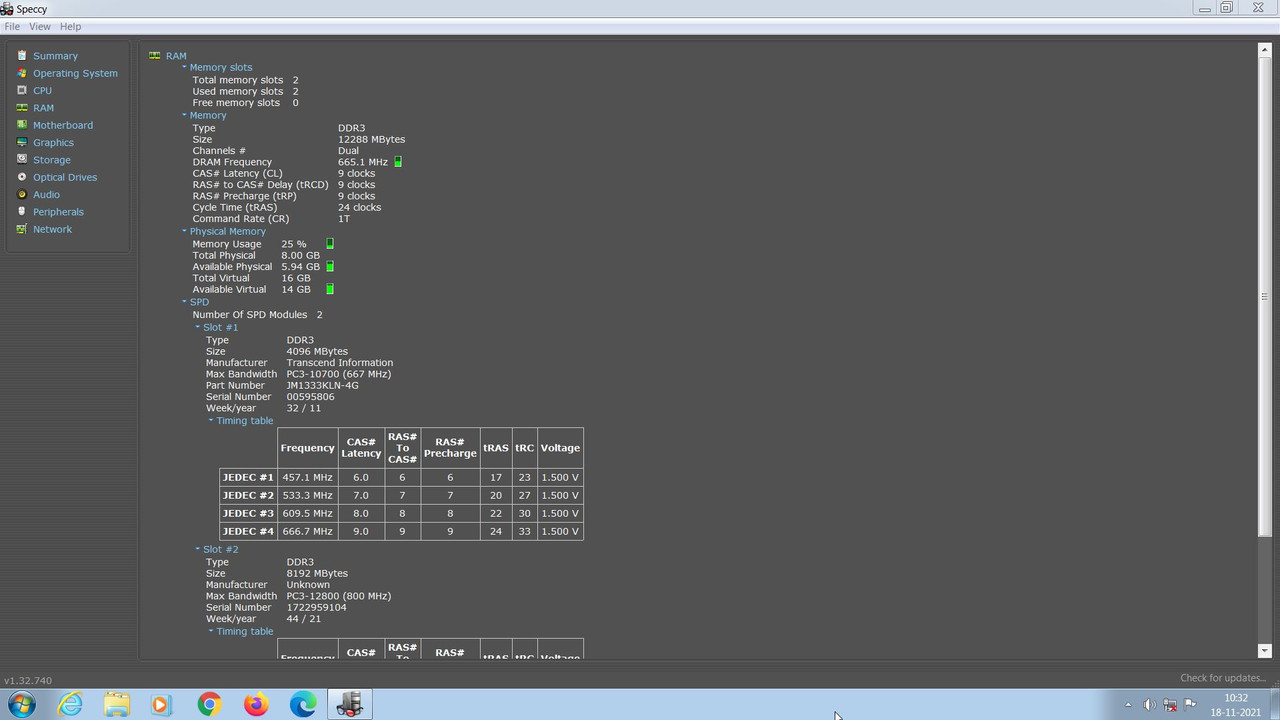Image resolution: width=1280 pixels, height=720 pixels.
Task: Collapse the SPD section
Action: click(184, 302)
